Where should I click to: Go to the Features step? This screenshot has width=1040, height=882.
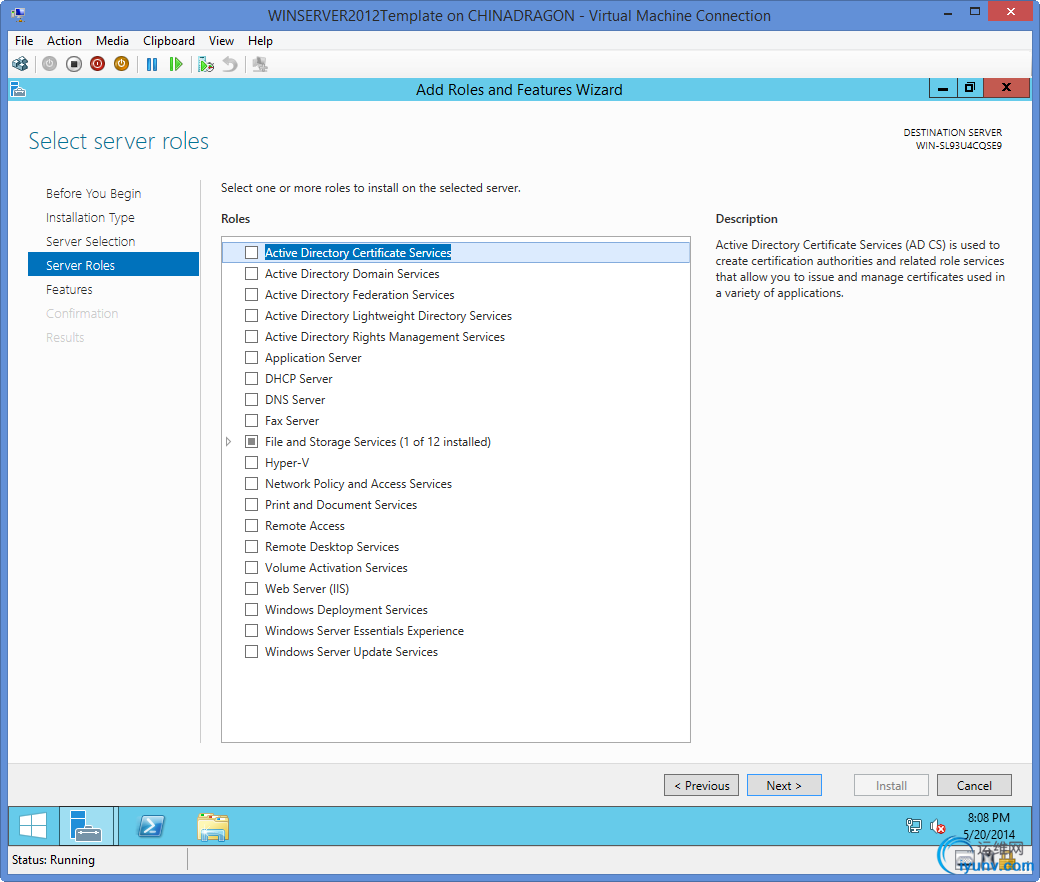pos(69,290)
